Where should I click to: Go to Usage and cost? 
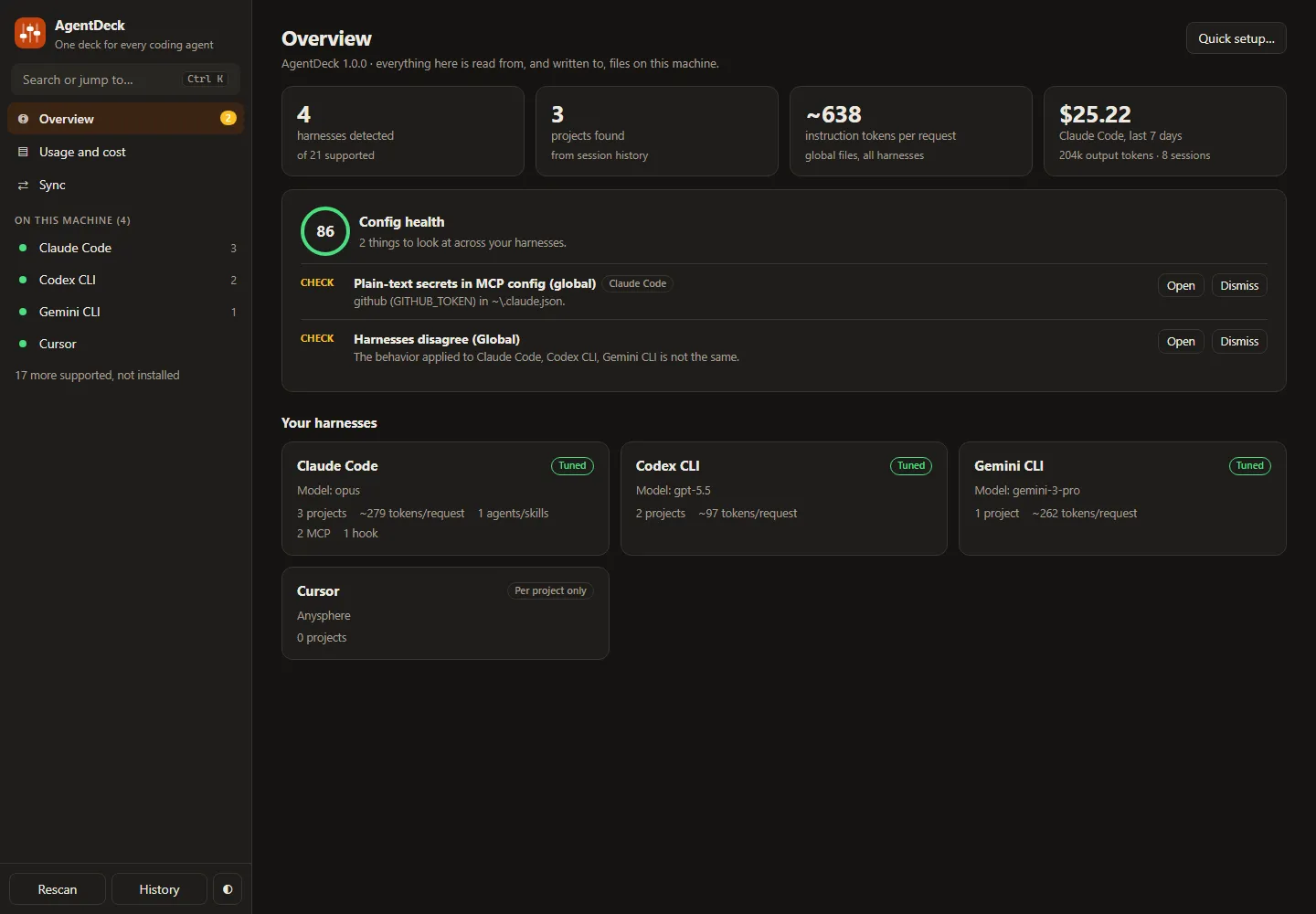click(x=126, y=152)
